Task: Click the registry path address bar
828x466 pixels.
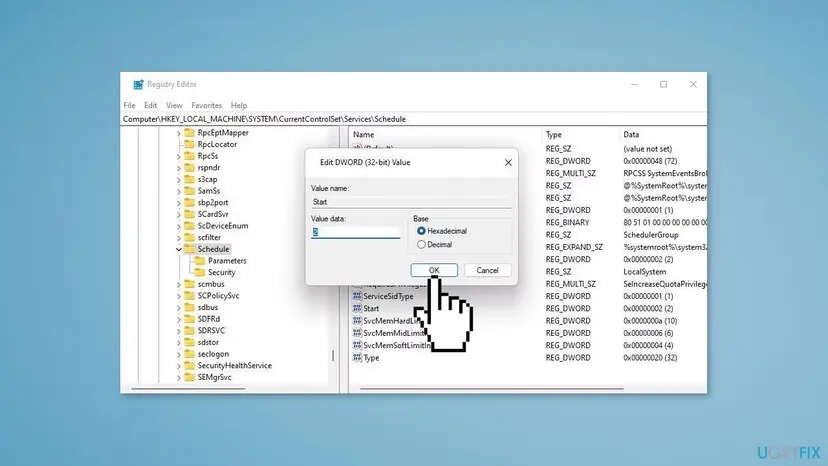Action: point(413,119)
